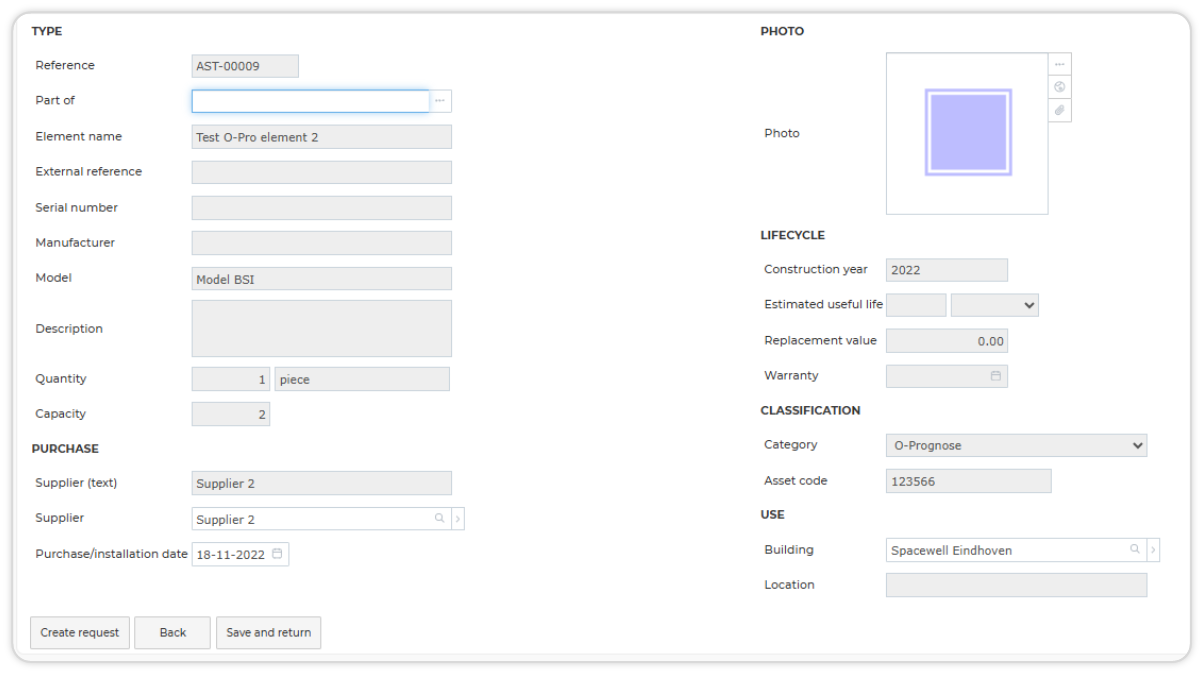Image resolution: width=1203 pixels, height=674 pixels.
Task: Expand the Estimated useful life unit dropdown
Action: tap(995, 305)
